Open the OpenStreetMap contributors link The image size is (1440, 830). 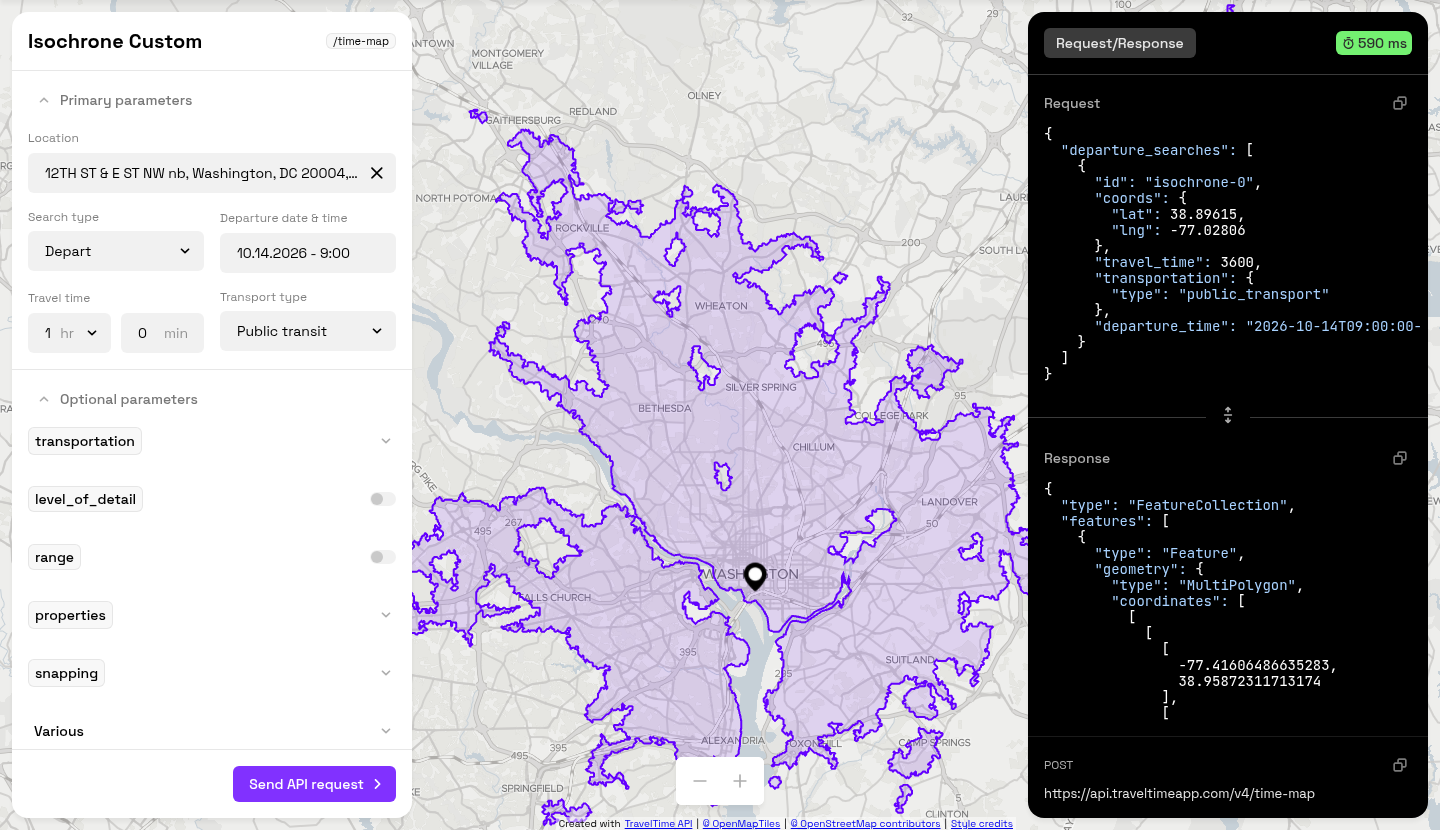tap(865, 824)
